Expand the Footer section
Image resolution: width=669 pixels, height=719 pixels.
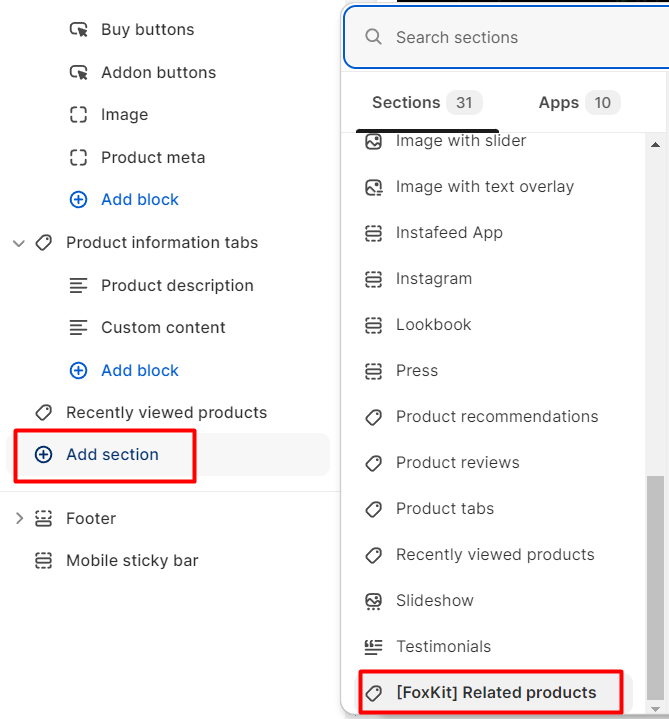pyautogui.click(x=19, y=518)
